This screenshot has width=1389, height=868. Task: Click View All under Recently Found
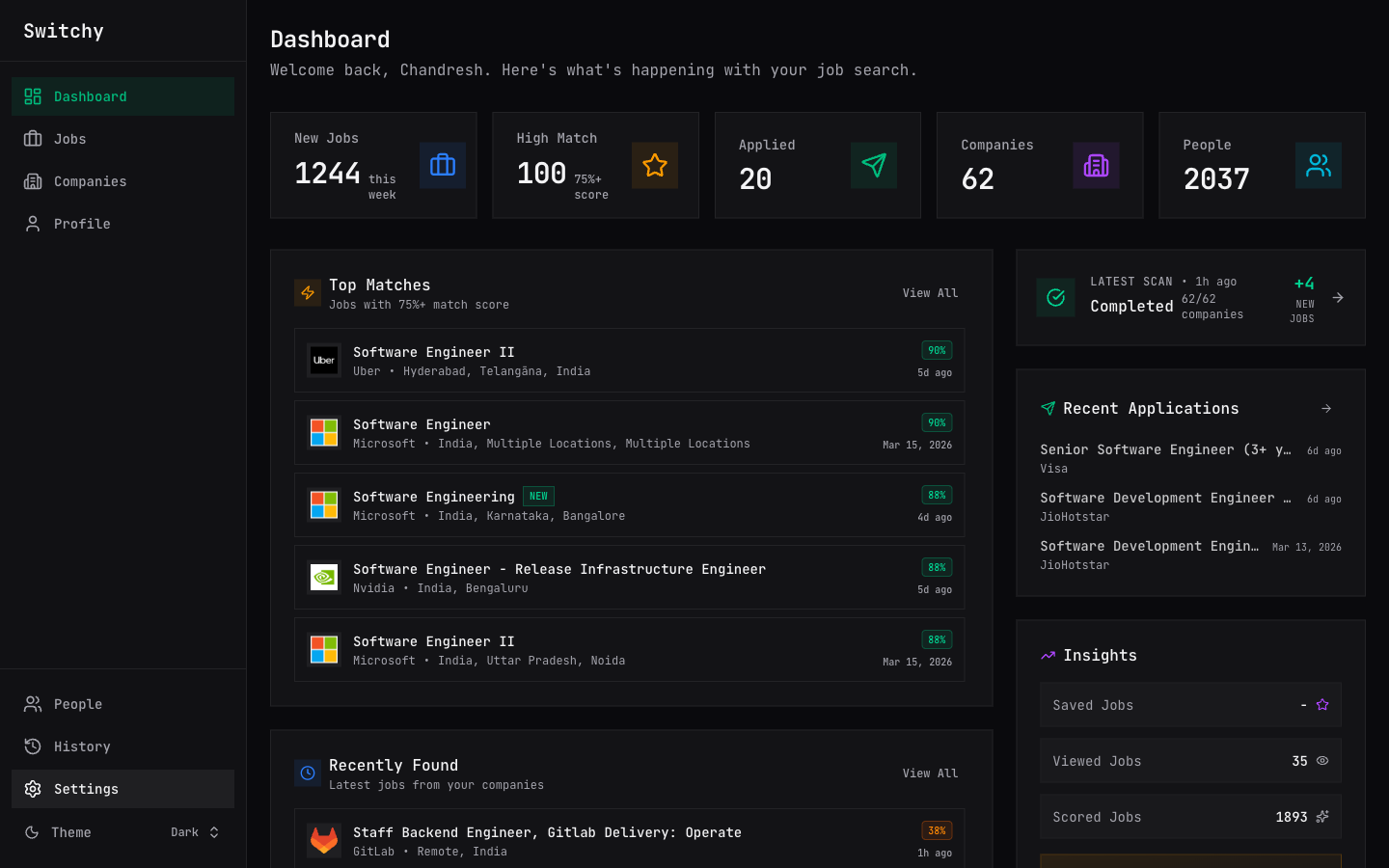tap(930, 773)
